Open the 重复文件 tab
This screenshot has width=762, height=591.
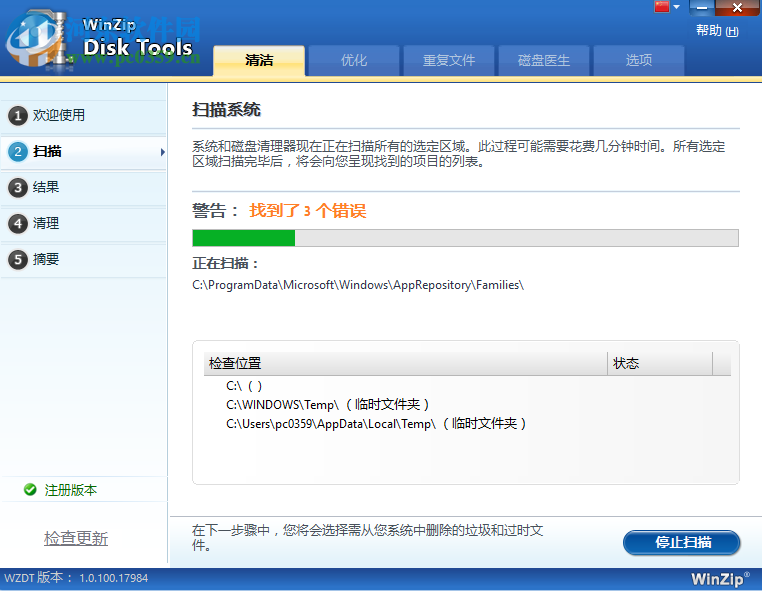click(x=449, y=60)
